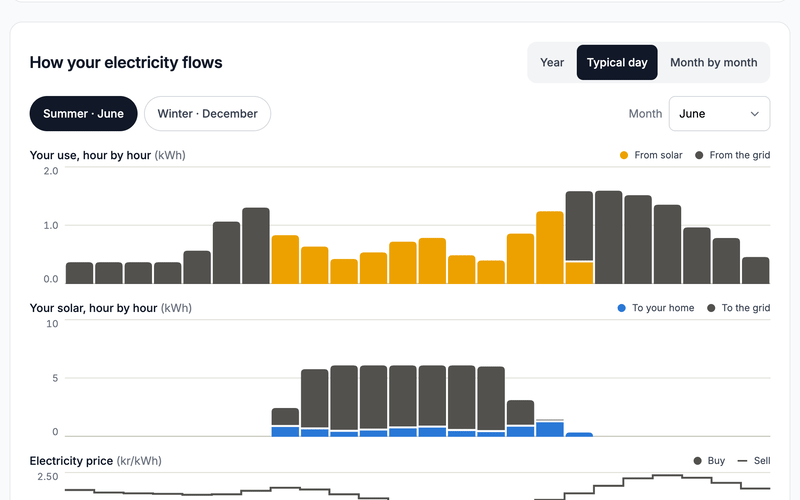Click the Sell legend line marker

tap(742, 461)
